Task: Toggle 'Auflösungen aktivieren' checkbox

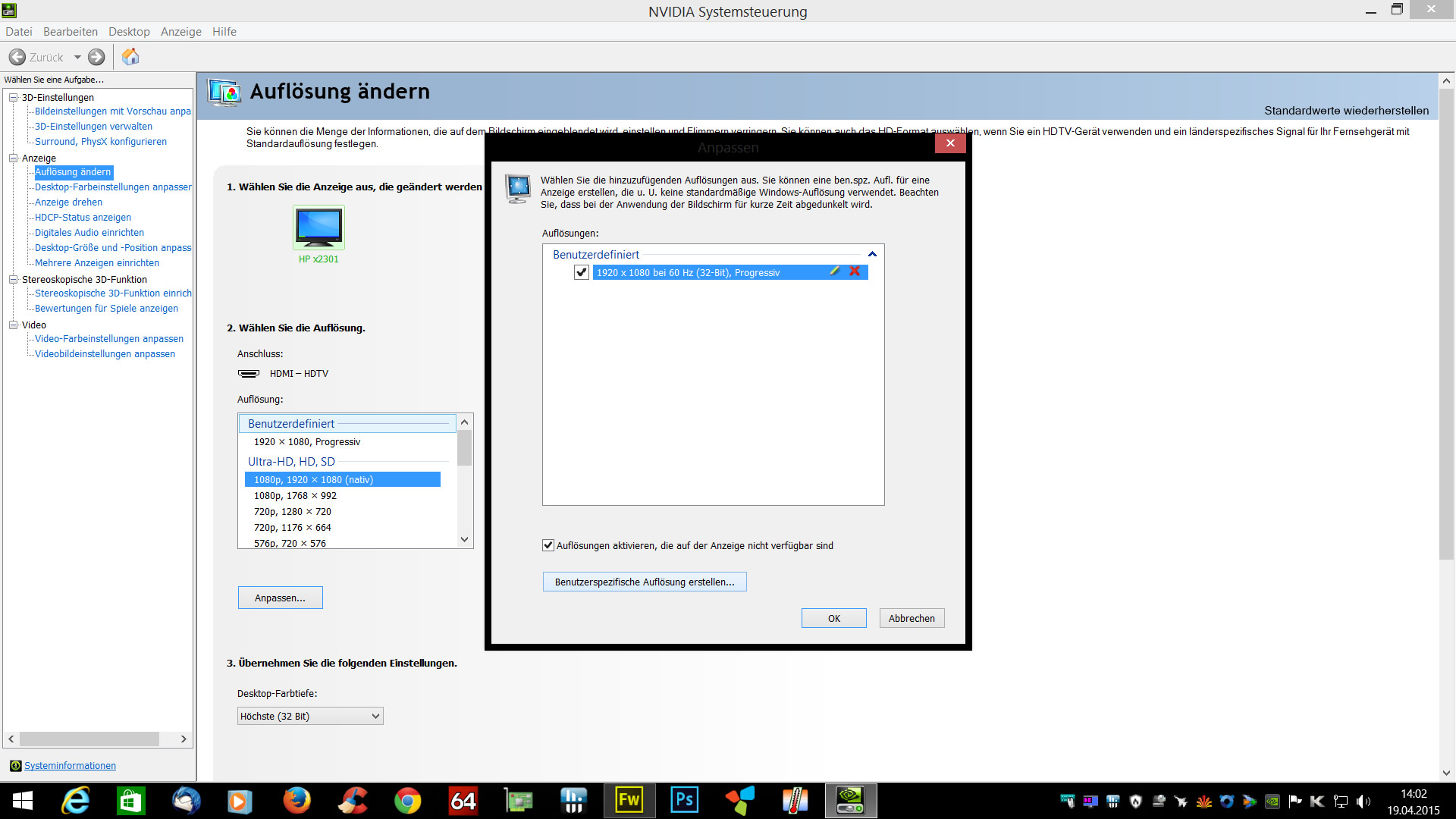Action: pos(548,545)
